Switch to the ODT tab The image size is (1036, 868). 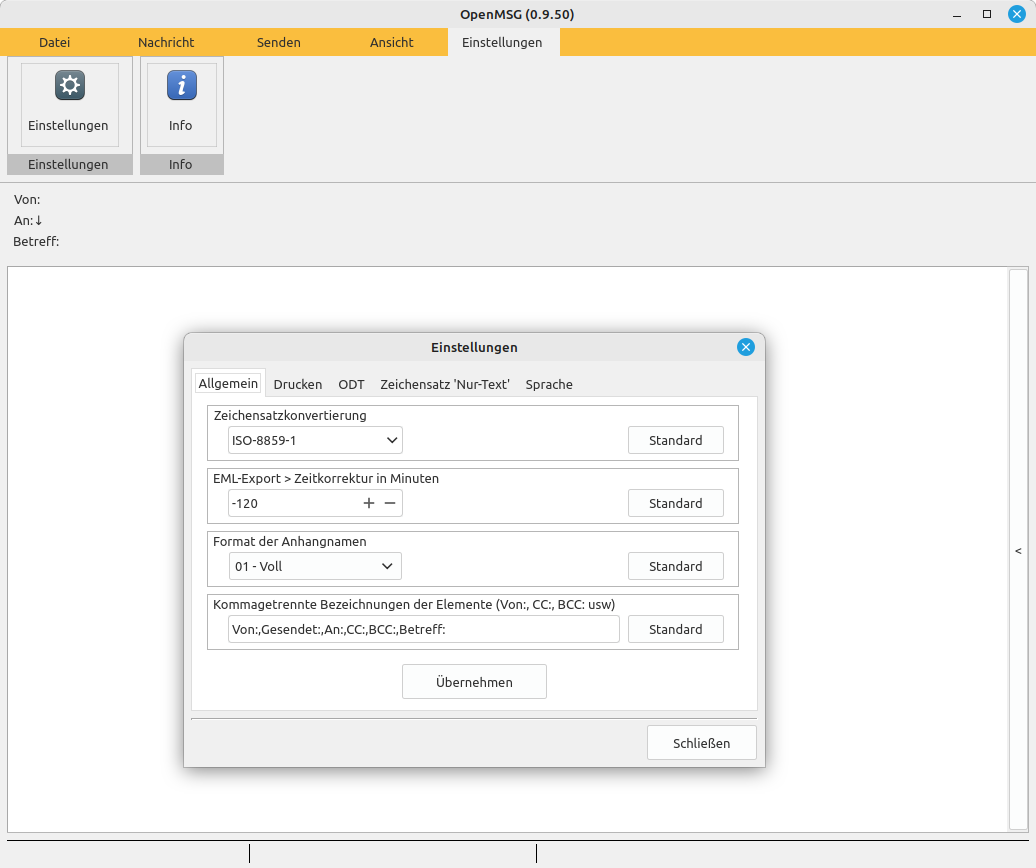[x=351, y=384]
